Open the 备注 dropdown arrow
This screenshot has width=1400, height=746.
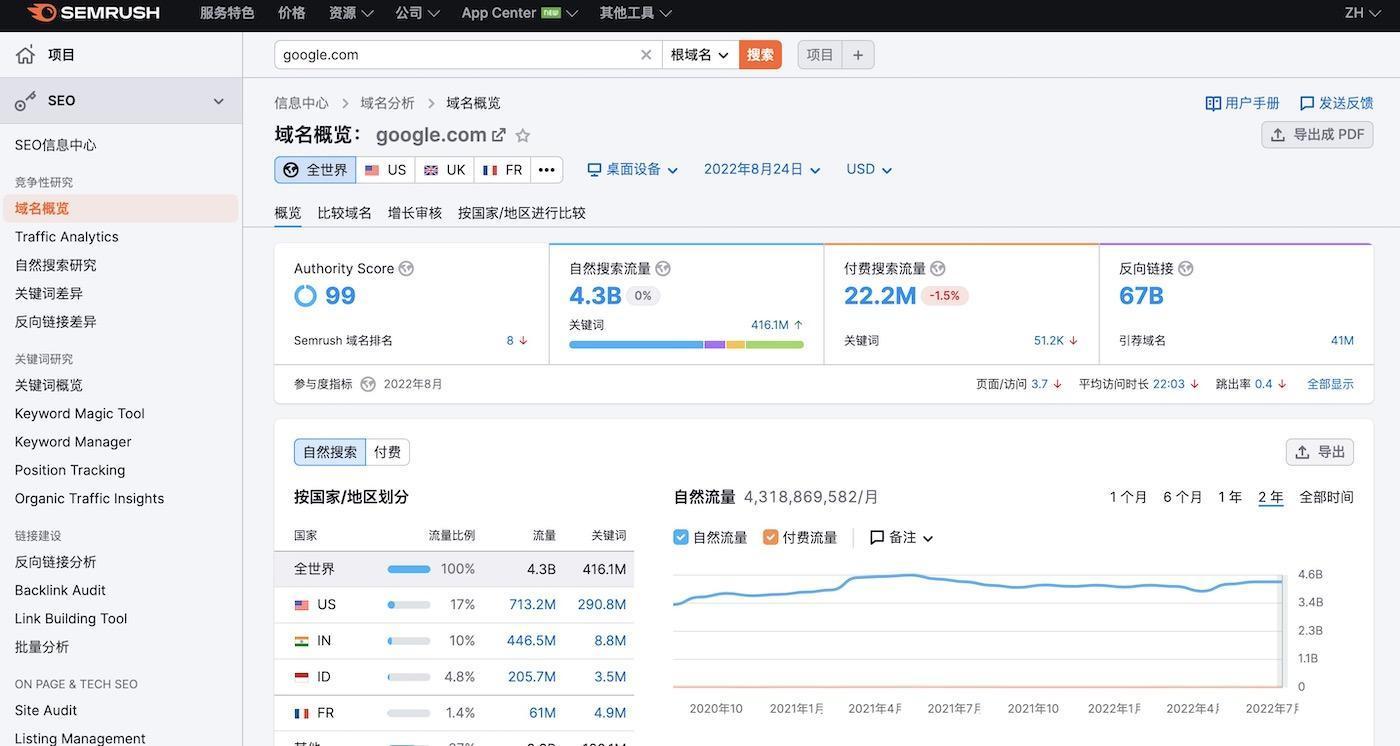tap(928, 538)
